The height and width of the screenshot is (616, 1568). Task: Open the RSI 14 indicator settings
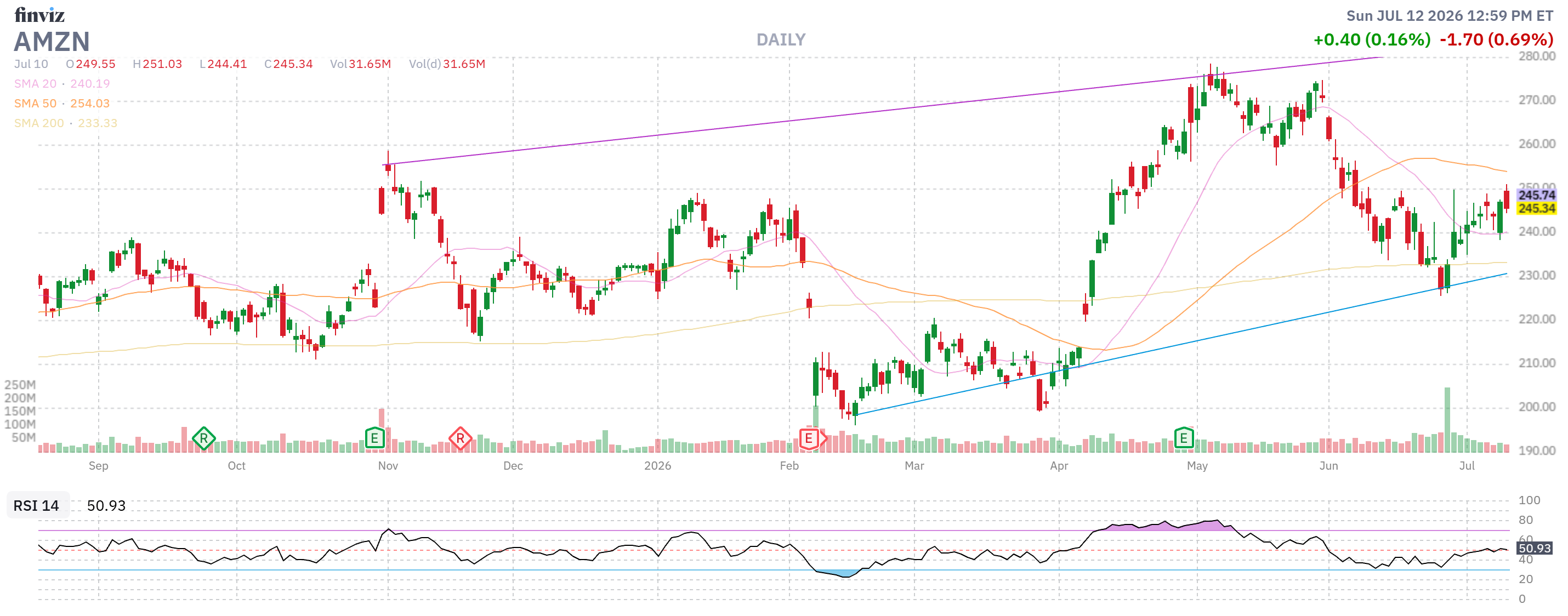pyautogui.click(x=37, y=505)
